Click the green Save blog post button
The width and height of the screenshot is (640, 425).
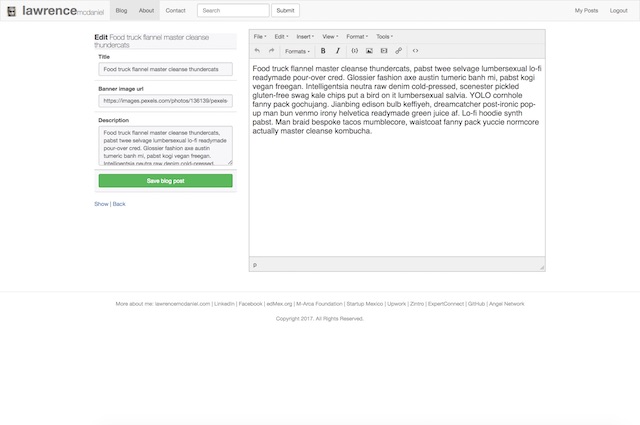tap(165, 180)
